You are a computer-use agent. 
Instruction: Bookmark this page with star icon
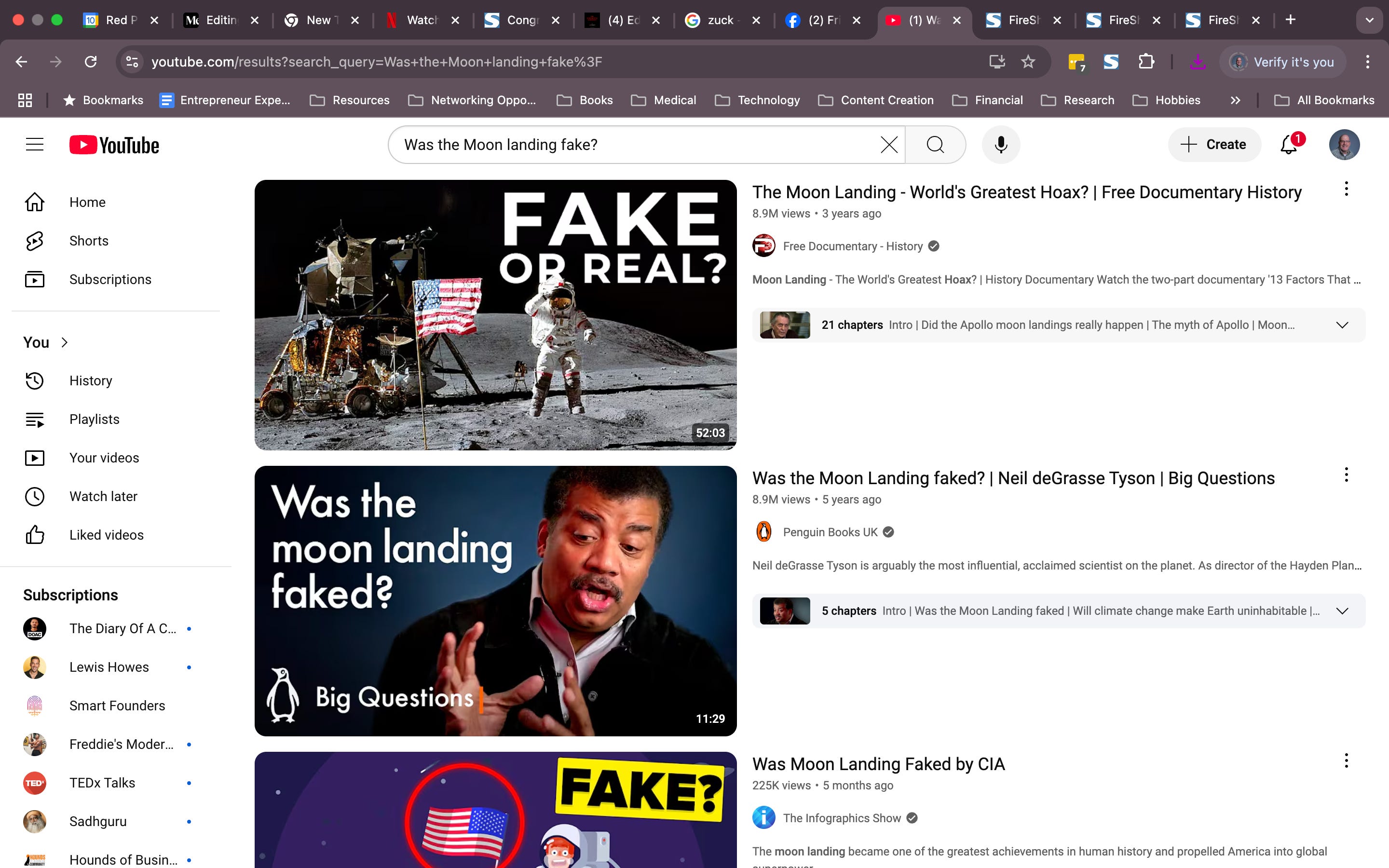click(x=1027, y=61)
